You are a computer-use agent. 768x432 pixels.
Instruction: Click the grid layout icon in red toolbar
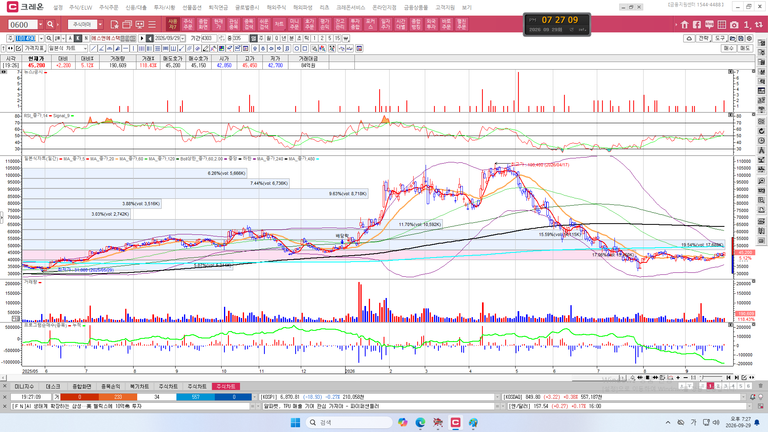721,24
